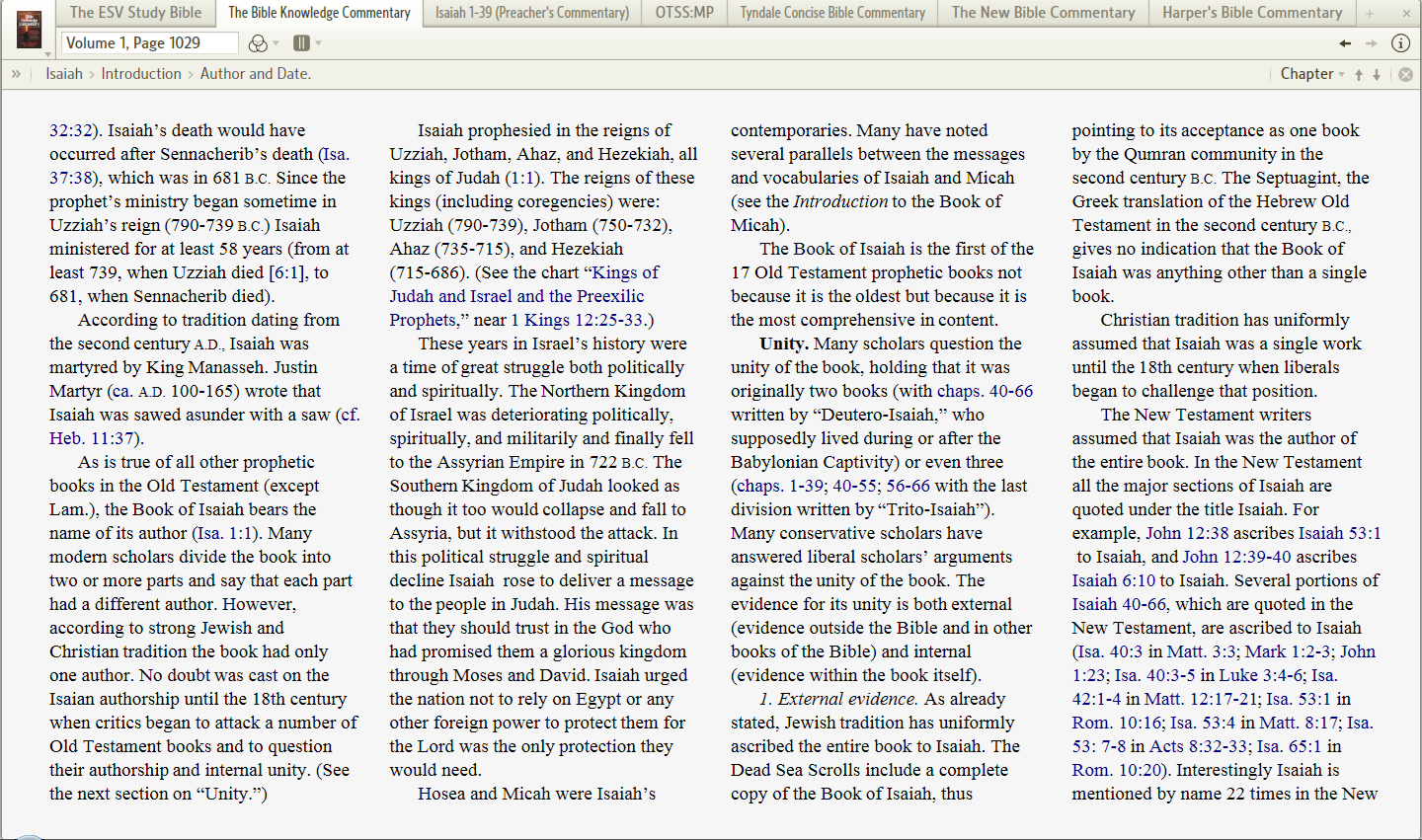Follow the Matt. 8:17 link
1422x840 pixels.
pos(1301,723)
